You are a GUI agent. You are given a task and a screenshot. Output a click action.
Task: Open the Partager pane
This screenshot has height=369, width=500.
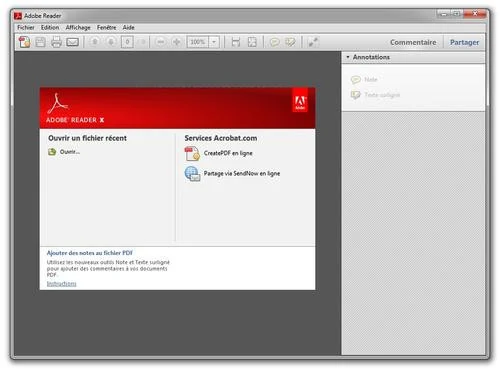464,42
